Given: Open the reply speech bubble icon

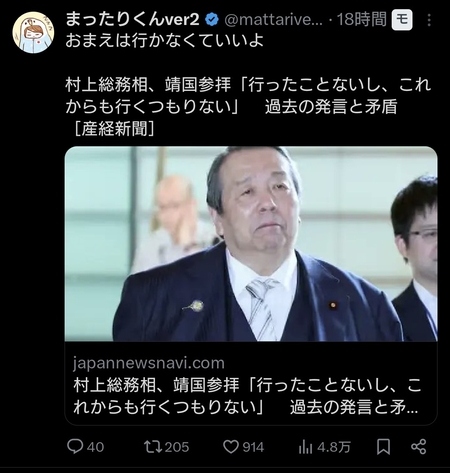Looking at the screenshot, I should (75, 446).
